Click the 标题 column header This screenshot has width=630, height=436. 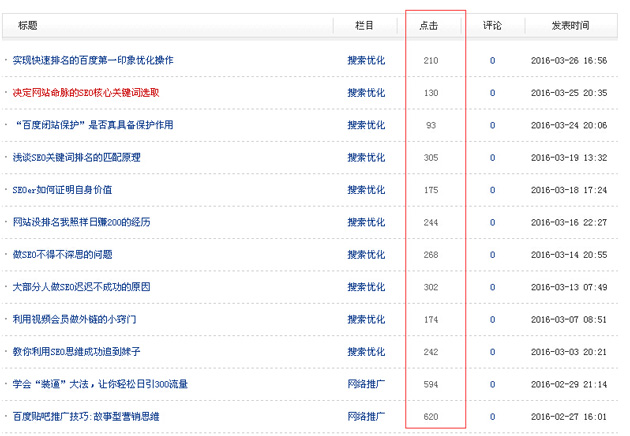(28, 25)
